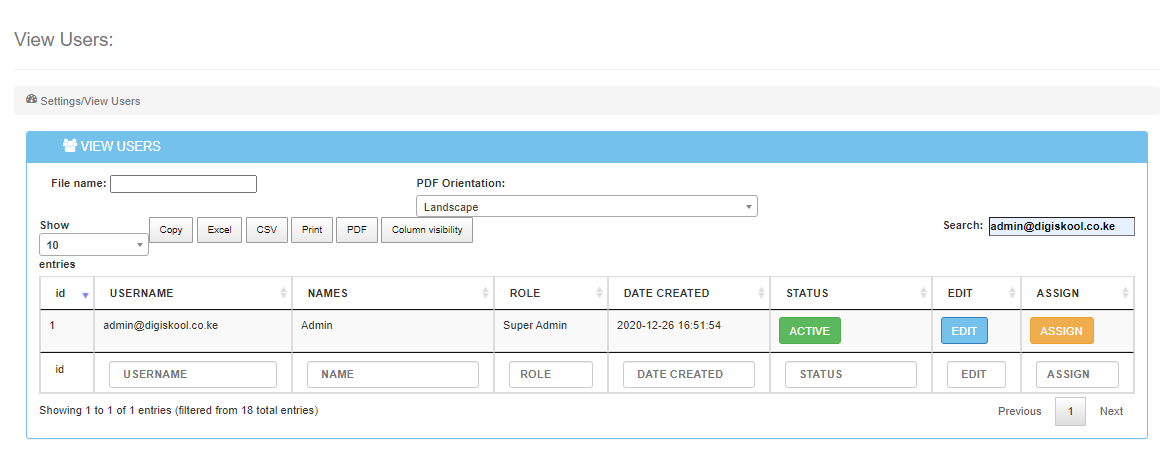Sort by Status column arrows
The image size is (1165, 457).
tap(925, 293)
